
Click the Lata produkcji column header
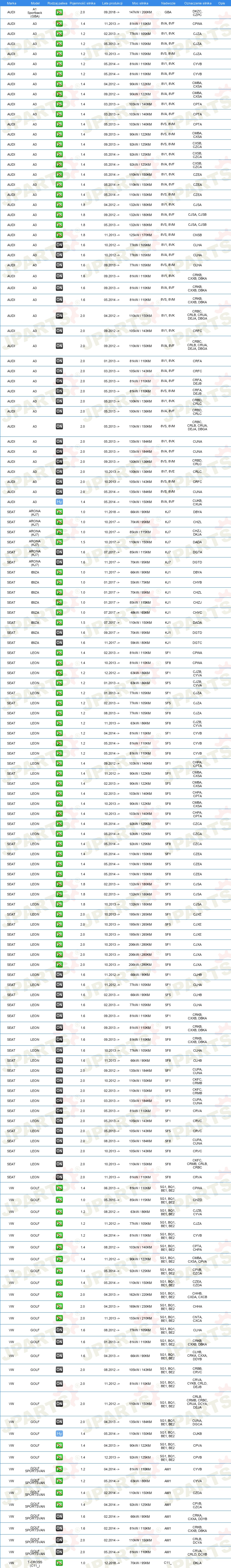point(112,3)
